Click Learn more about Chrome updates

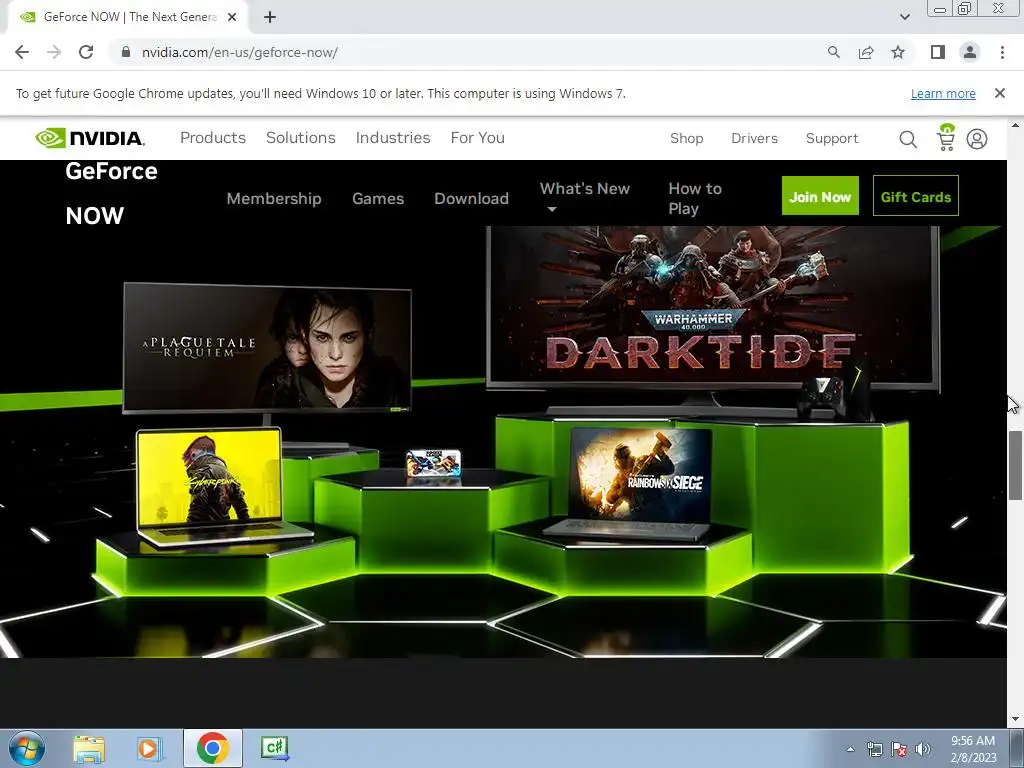point(943,93)
